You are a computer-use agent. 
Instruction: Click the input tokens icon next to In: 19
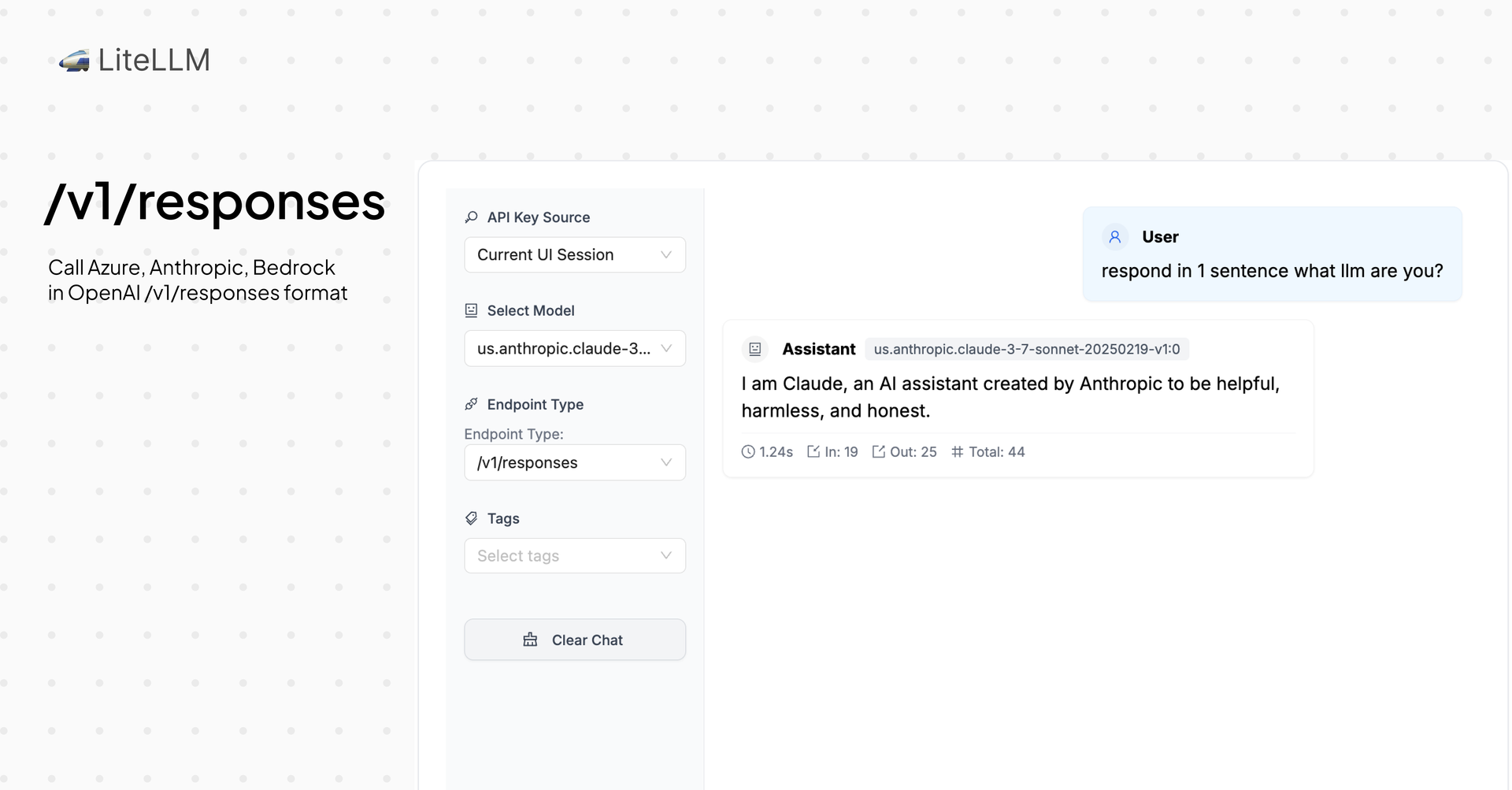[x=813, y=452]
